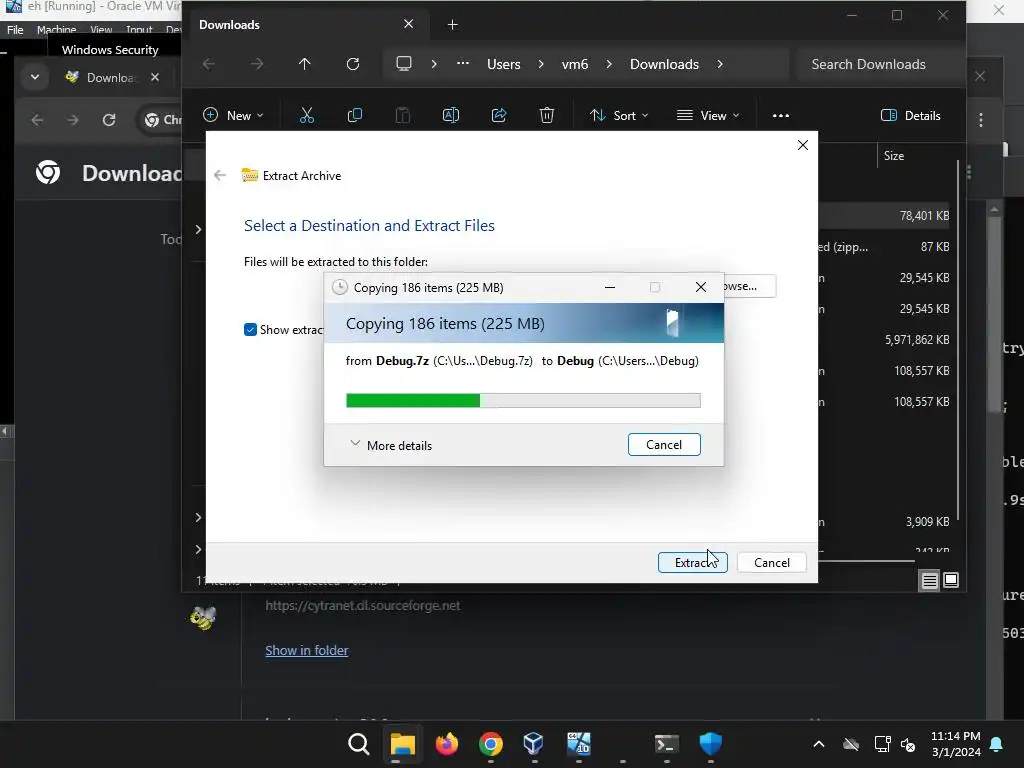Image resolution: width=1024 pixels, height=768 pixels.
Task: Open Windows Search on taskbar
Action: click(359, 744)
